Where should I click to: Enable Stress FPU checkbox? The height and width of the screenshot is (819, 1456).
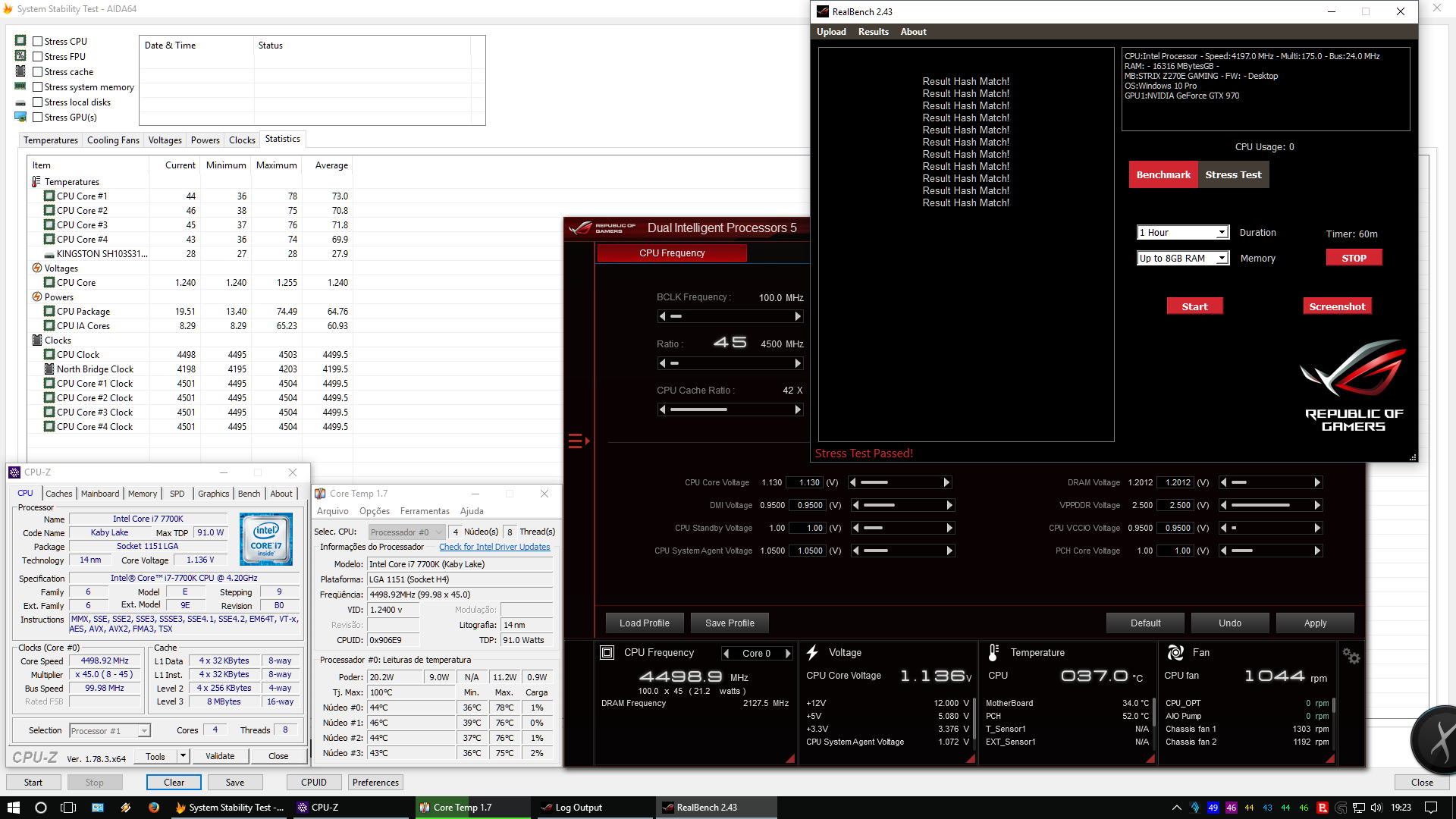tap(37, 57)
